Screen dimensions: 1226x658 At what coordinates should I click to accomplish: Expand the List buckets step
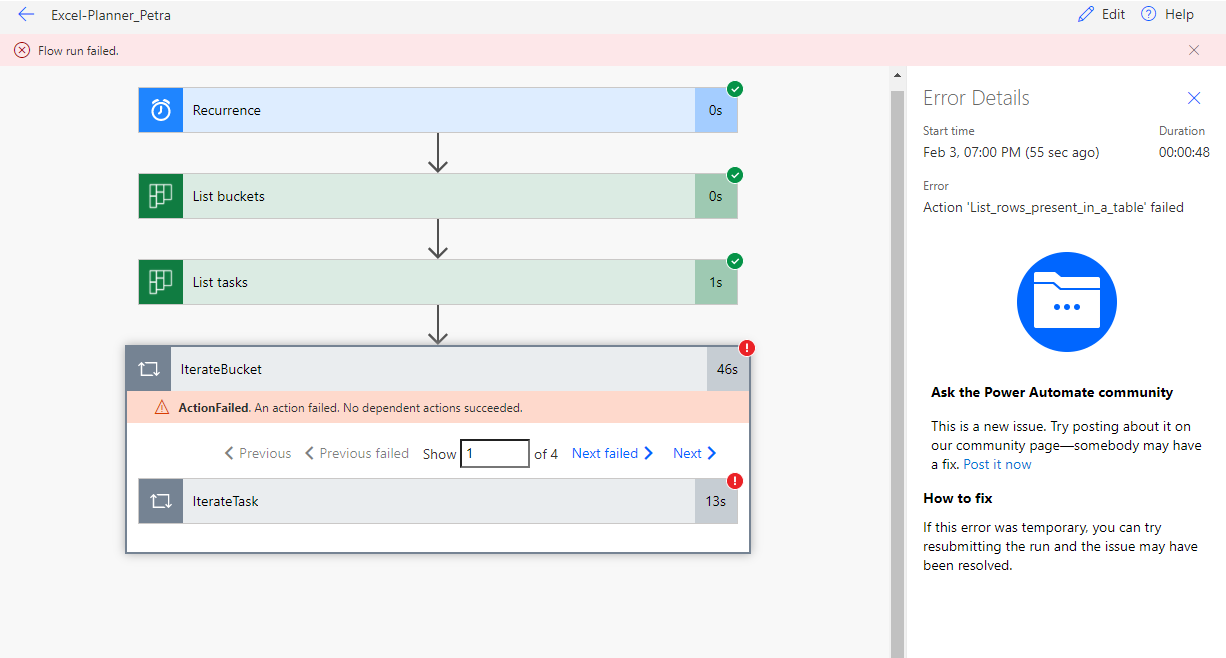(x=438, y=196)
